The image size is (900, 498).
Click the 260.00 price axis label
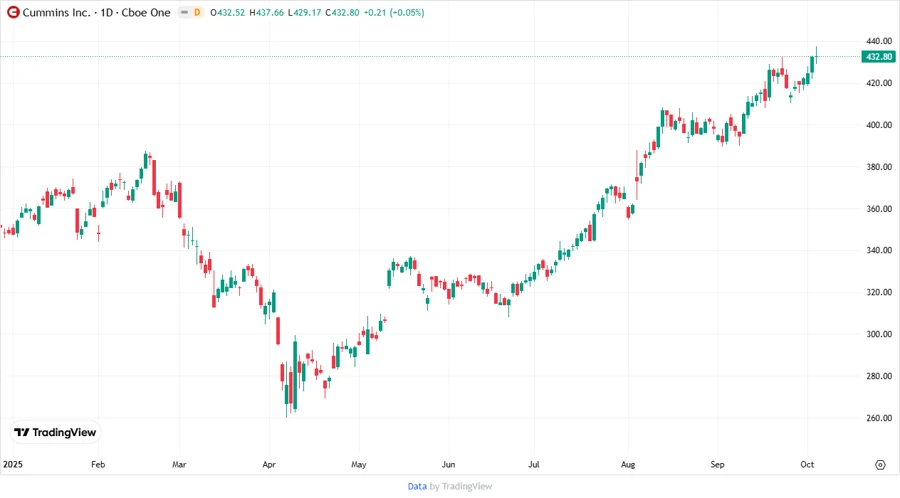coord(879,418)
